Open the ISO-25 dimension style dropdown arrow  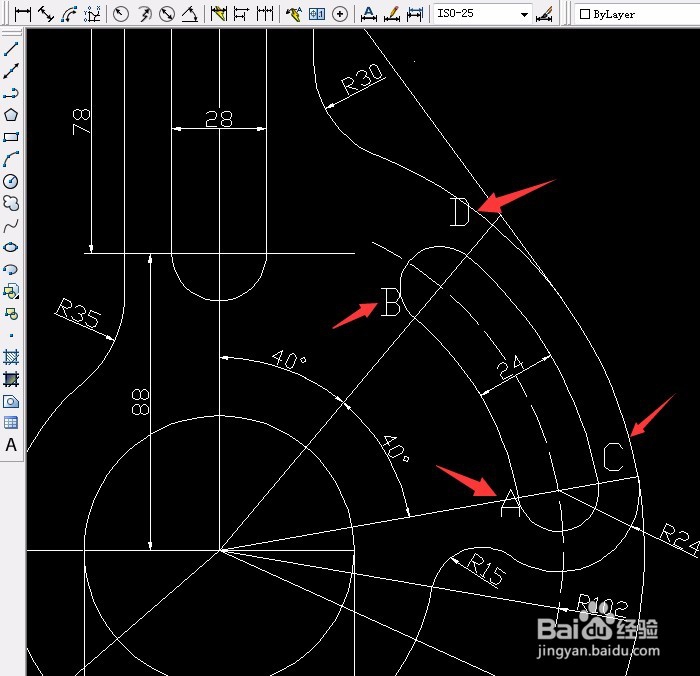click(x=524, y=14)
